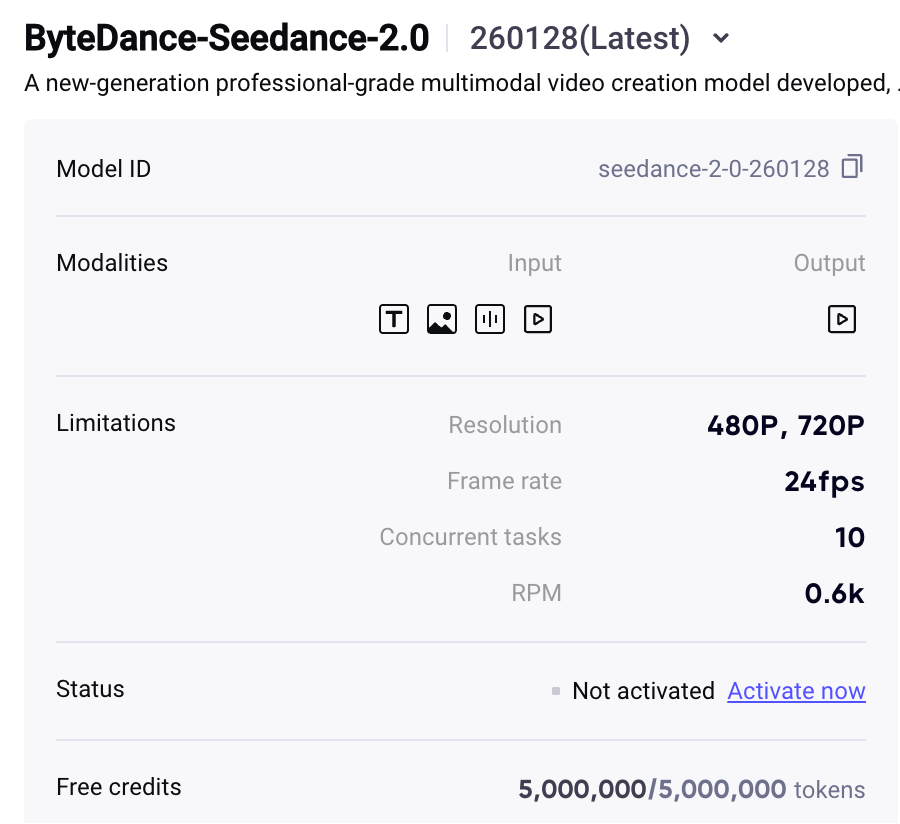Expand the version selector chevron
This screenshot has height=824, width=900.
719,38
